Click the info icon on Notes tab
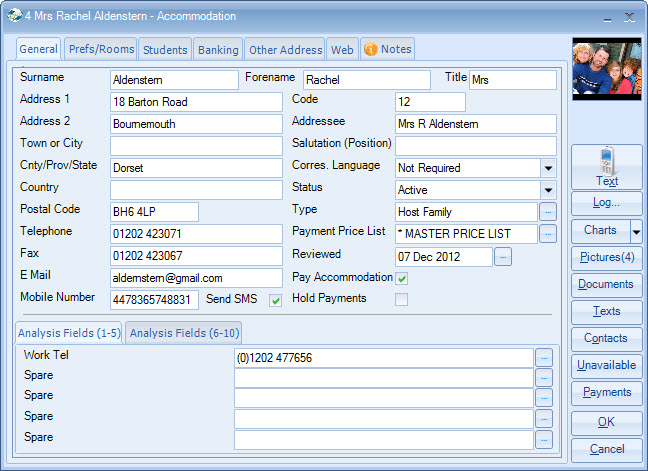Image resolution: width=648 pixels, height=471 pixels. (371, 49)
